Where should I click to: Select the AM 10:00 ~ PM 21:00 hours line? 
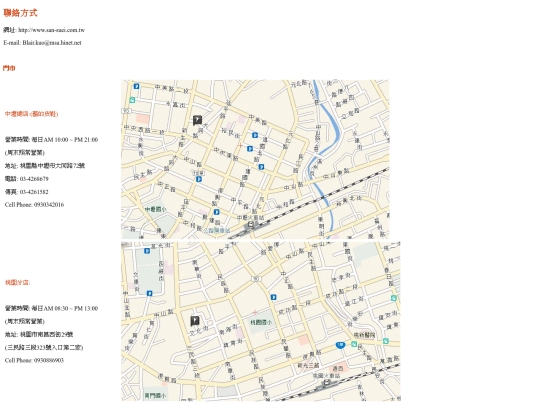click(51, 139)
